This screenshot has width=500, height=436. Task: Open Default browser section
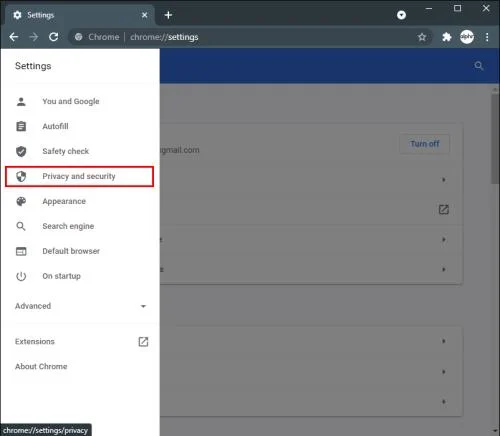point(79,251)
